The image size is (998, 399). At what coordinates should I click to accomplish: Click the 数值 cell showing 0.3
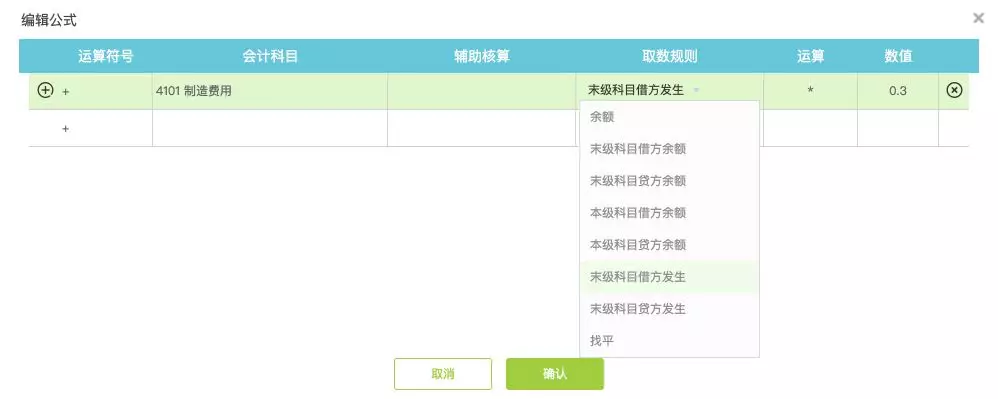click(x=897, y=91)
